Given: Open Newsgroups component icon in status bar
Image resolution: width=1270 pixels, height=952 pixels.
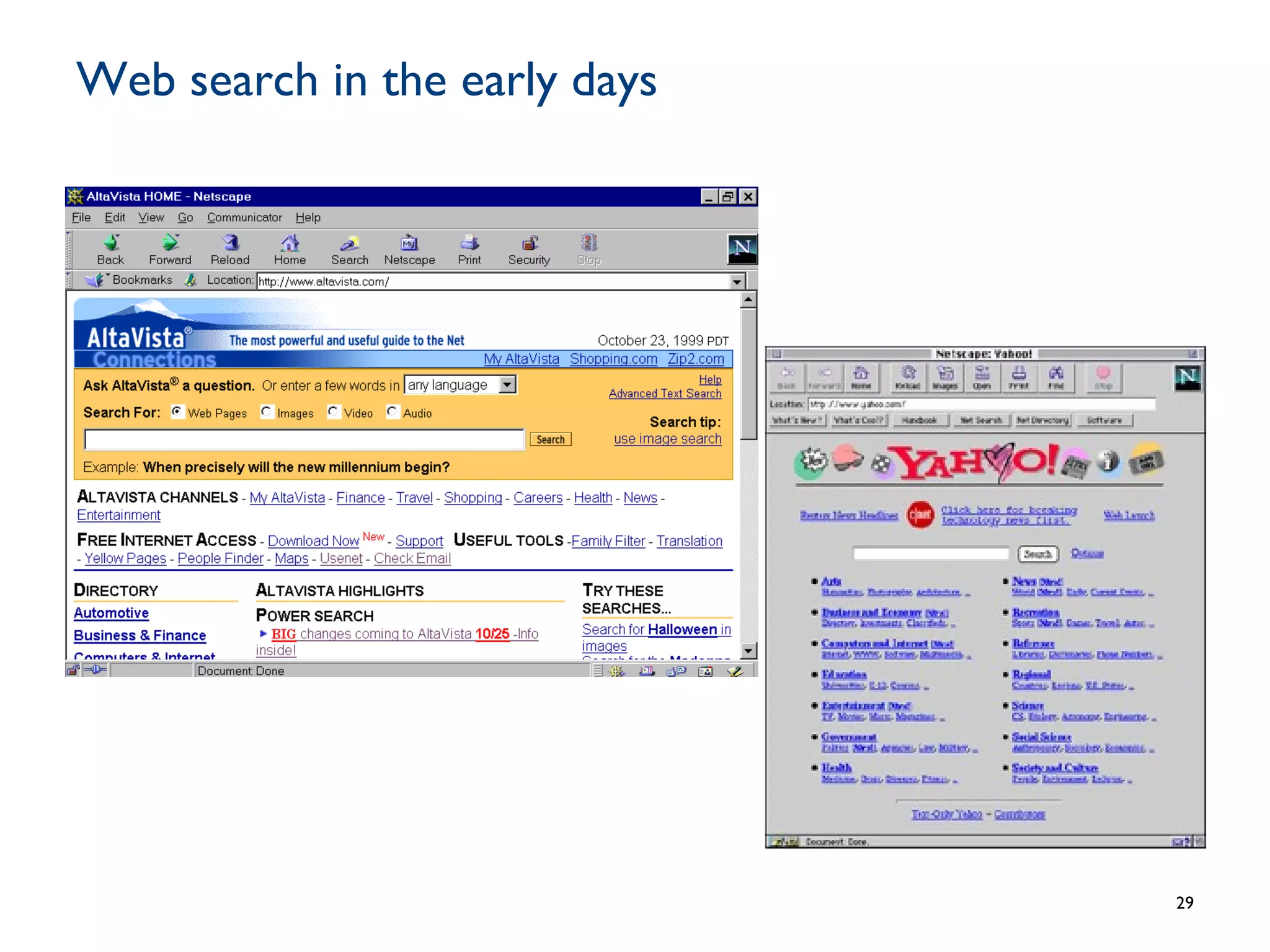Looking at the screenshot, I should click(x=676, y=671).
